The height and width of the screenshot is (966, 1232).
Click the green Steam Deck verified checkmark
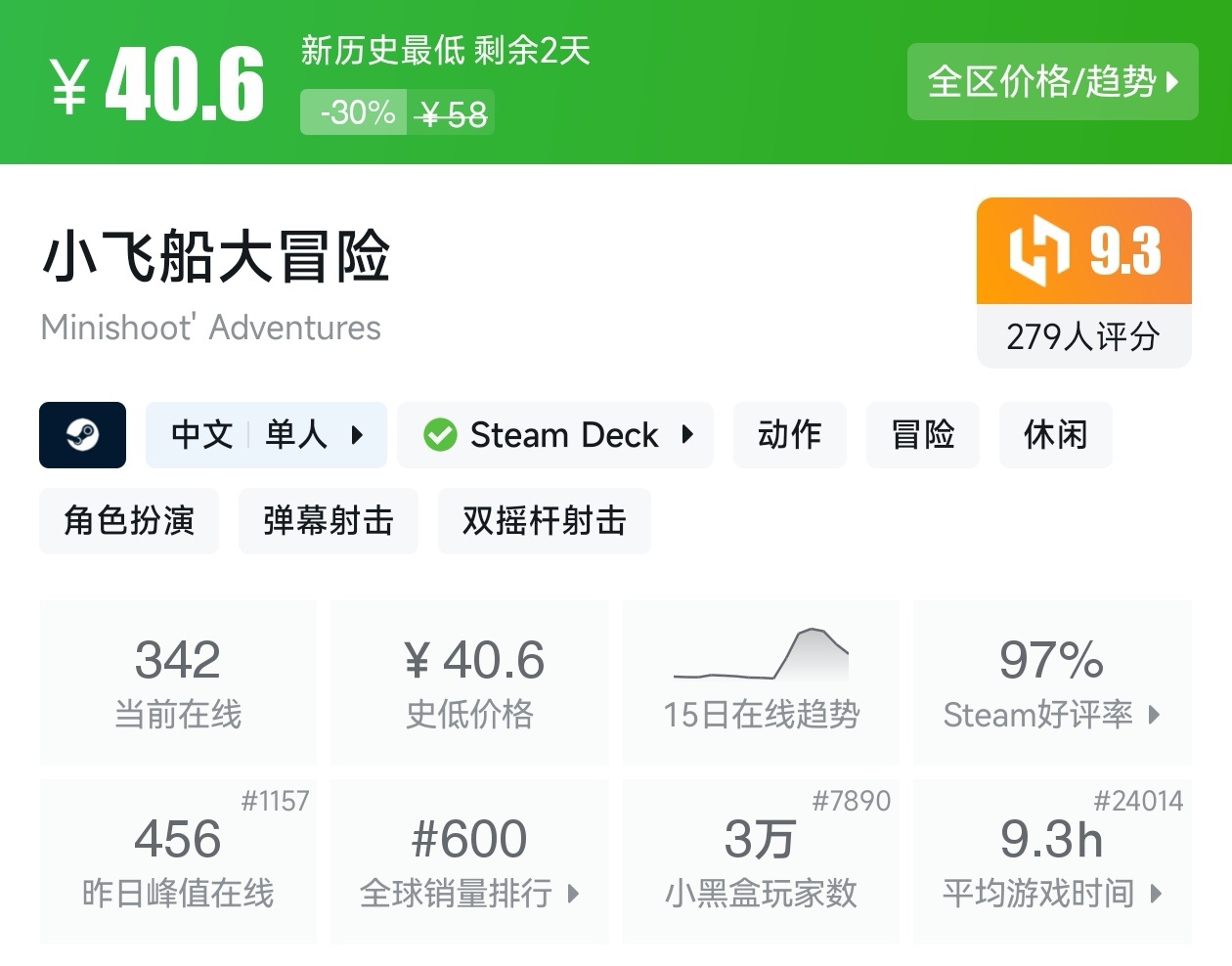point(440,434)
